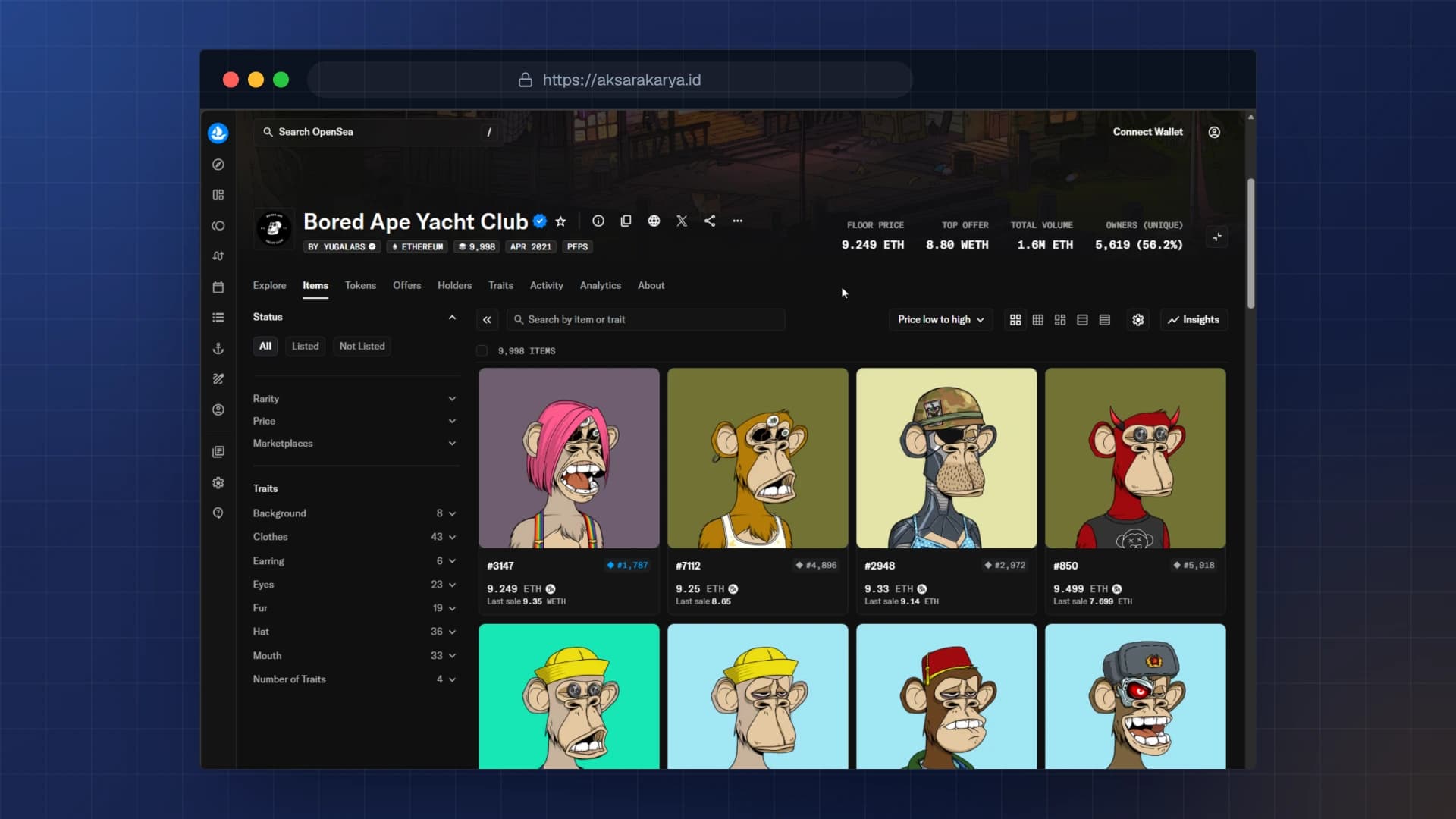Open the Analytics tab
The height and width of the screenshot is (819, 1456).
pyautogui.click(x=601, y=286)
